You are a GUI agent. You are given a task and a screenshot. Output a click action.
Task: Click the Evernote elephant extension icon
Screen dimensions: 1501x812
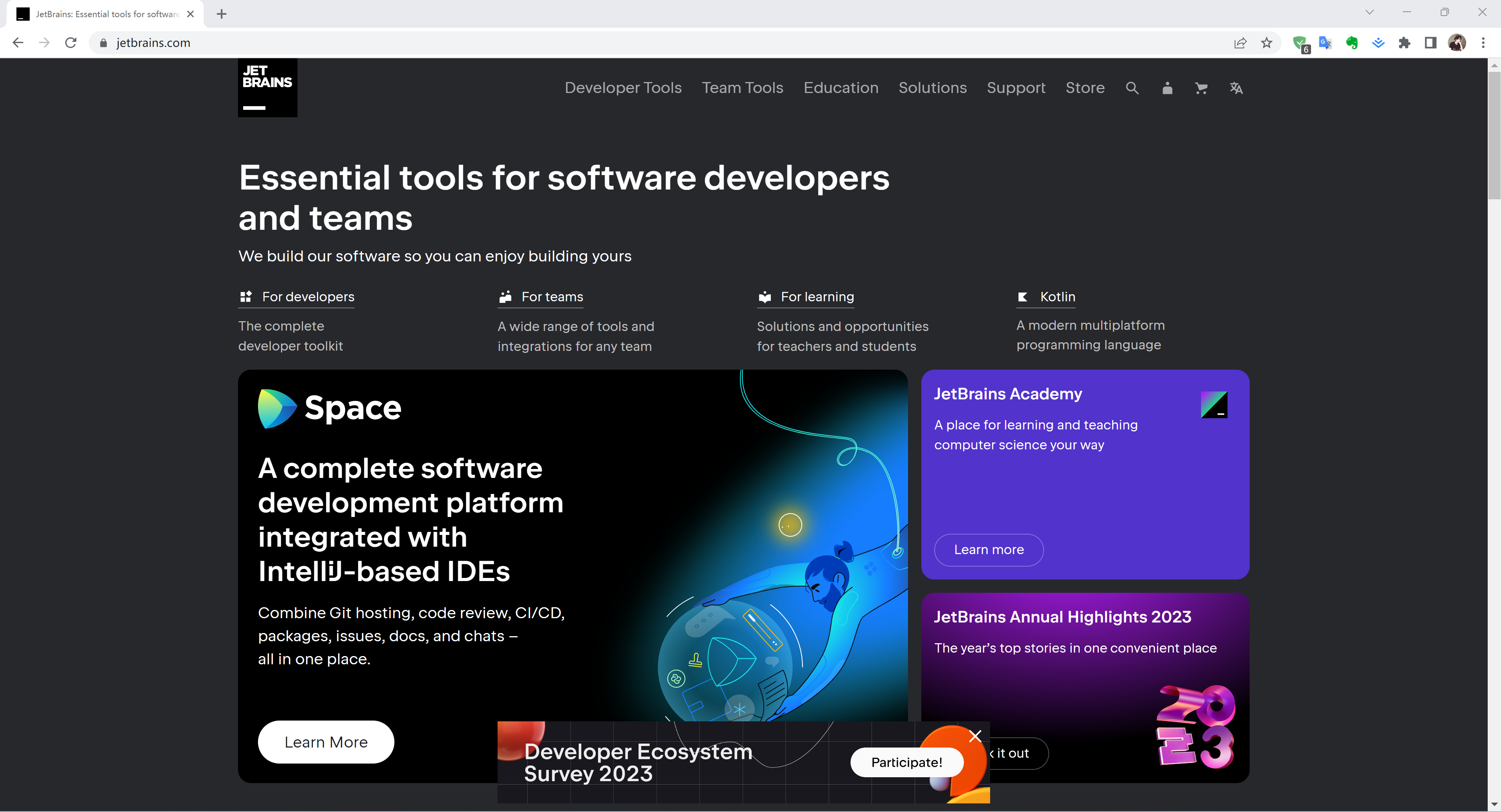point(1352,43)
